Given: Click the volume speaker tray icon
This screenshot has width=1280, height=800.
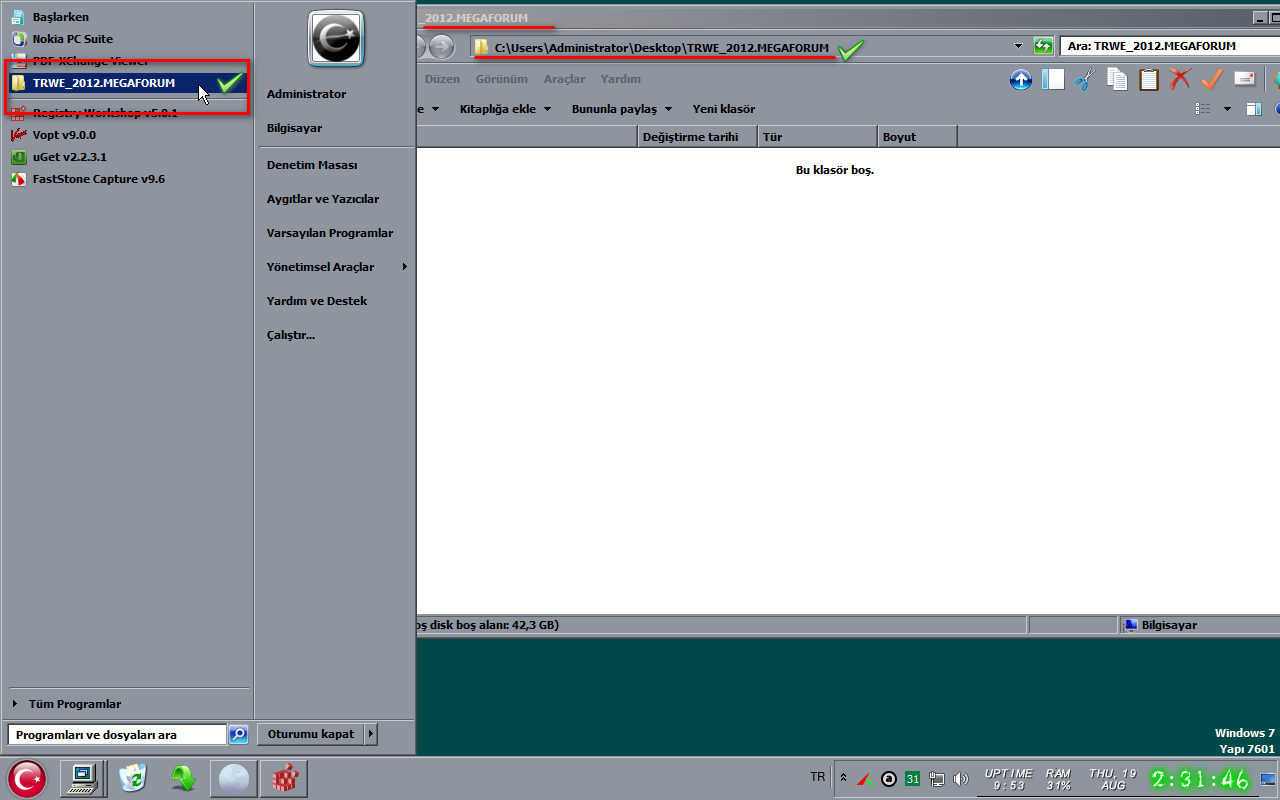Looking at the screenshot, I should click(x=961, y=778).
